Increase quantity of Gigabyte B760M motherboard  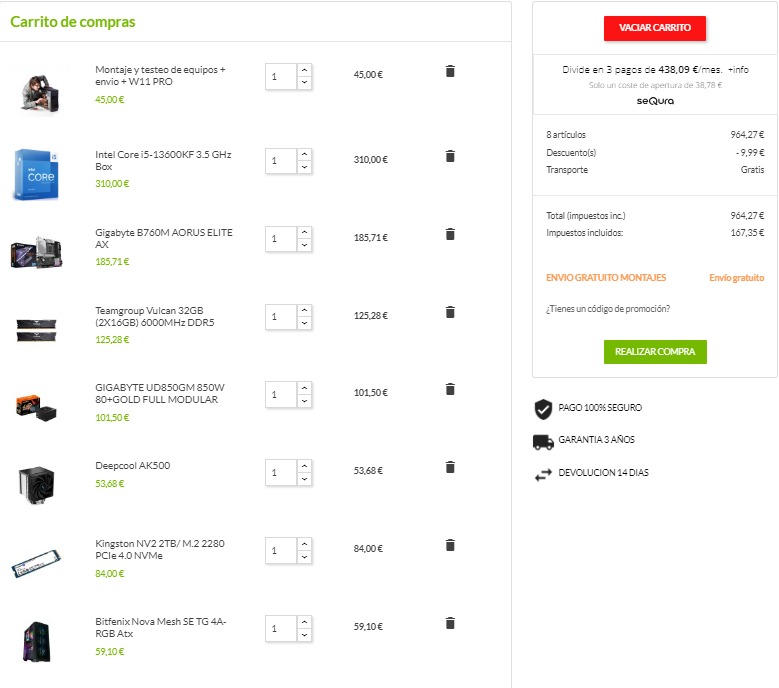(x=304, y=232)
